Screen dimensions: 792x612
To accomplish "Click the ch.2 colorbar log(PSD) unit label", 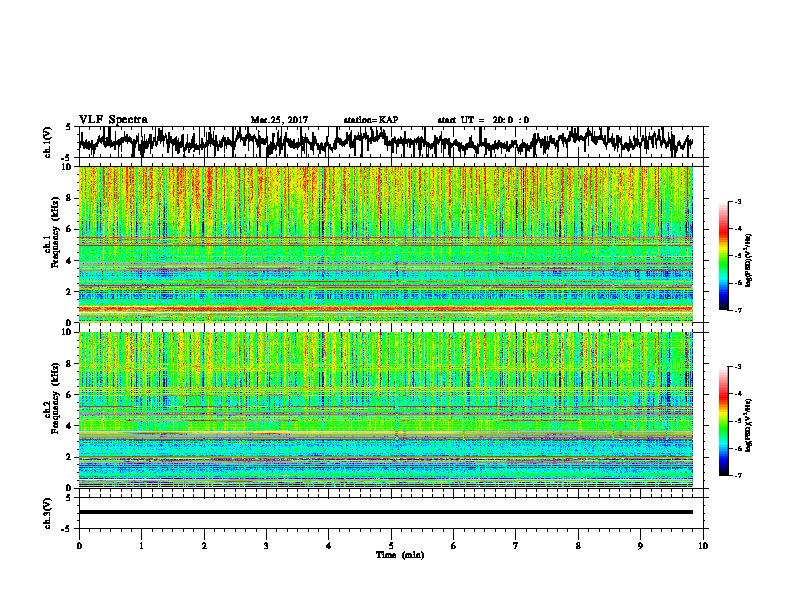I will tap(749, 424).
